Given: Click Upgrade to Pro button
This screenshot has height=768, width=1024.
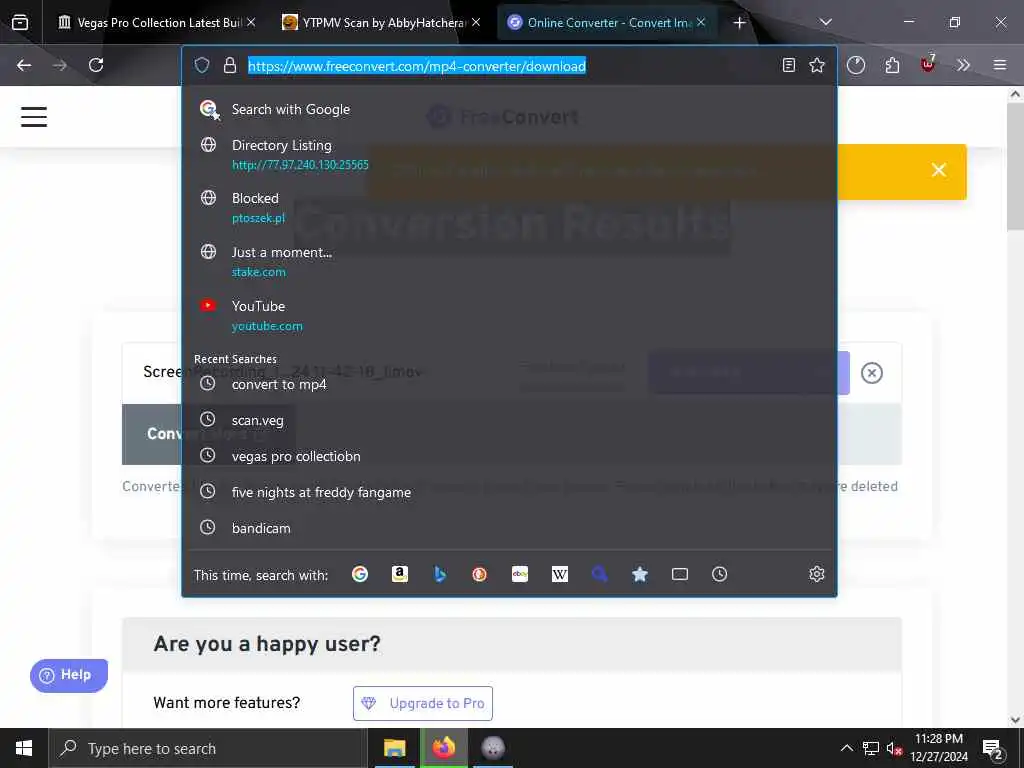Looking at the screenshot, I should 423,703.
